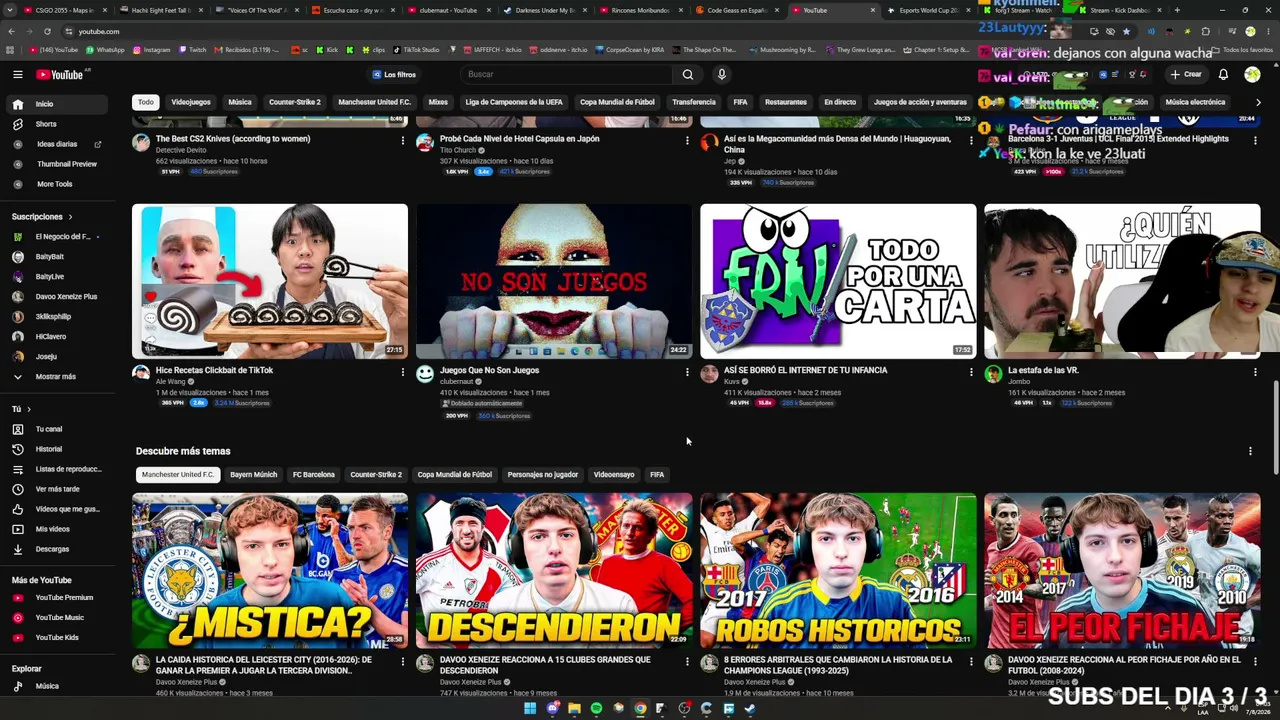Open Descubre más temas section options menu
The height and width of the screenshot is (720, 1280).
[1250, 451]
